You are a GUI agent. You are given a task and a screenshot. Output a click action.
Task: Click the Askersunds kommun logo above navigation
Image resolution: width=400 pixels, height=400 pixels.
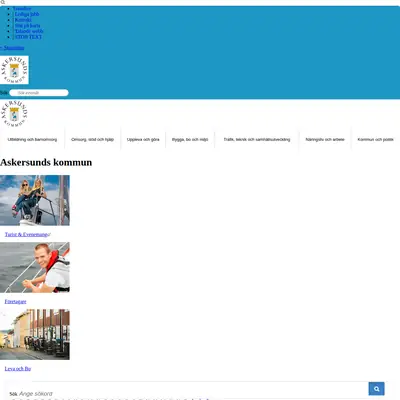[x=14, y=114]
